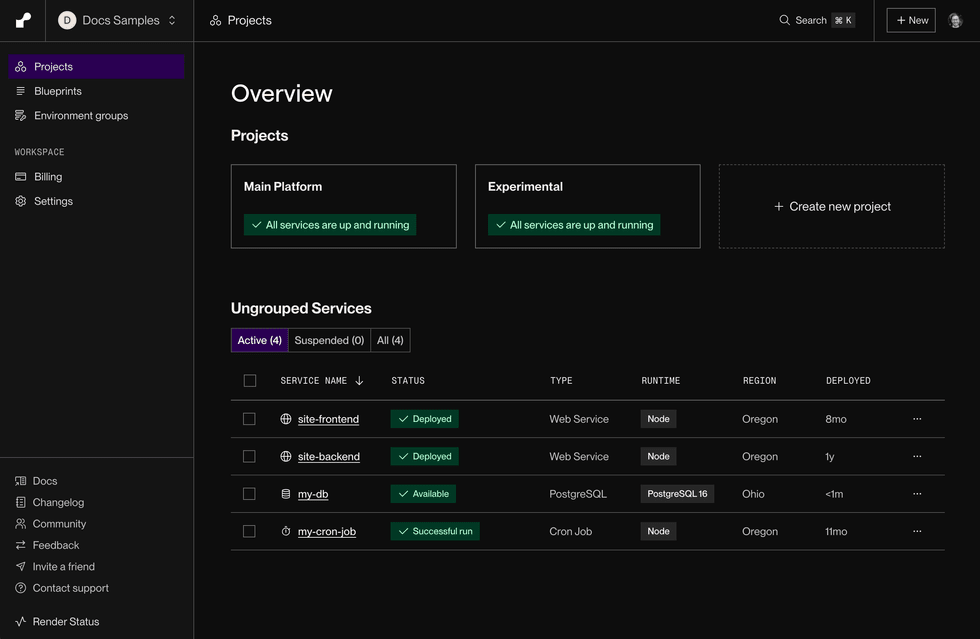Open the more options menu for site-backend
This screenshot has height=639, width=980.
point(917,456)
